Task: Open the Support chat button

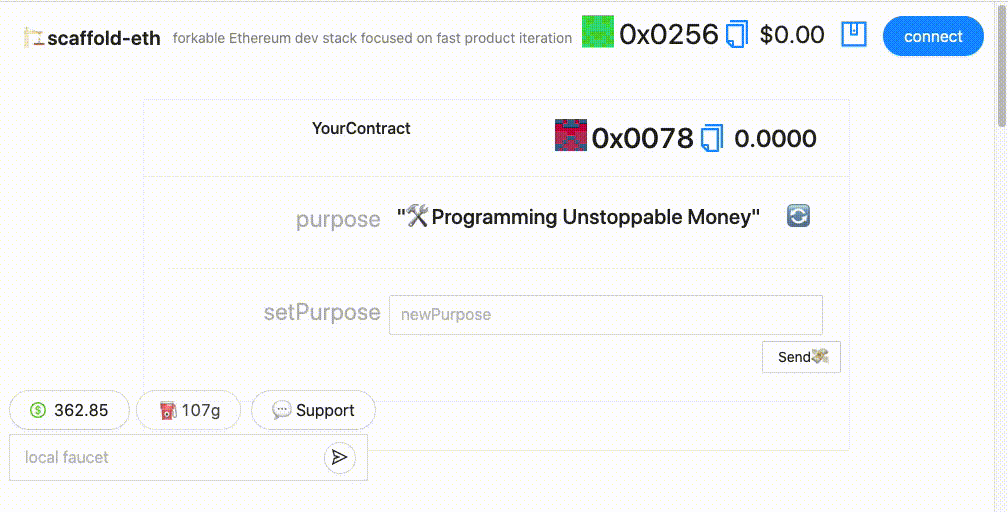Action: click(313, 410)
